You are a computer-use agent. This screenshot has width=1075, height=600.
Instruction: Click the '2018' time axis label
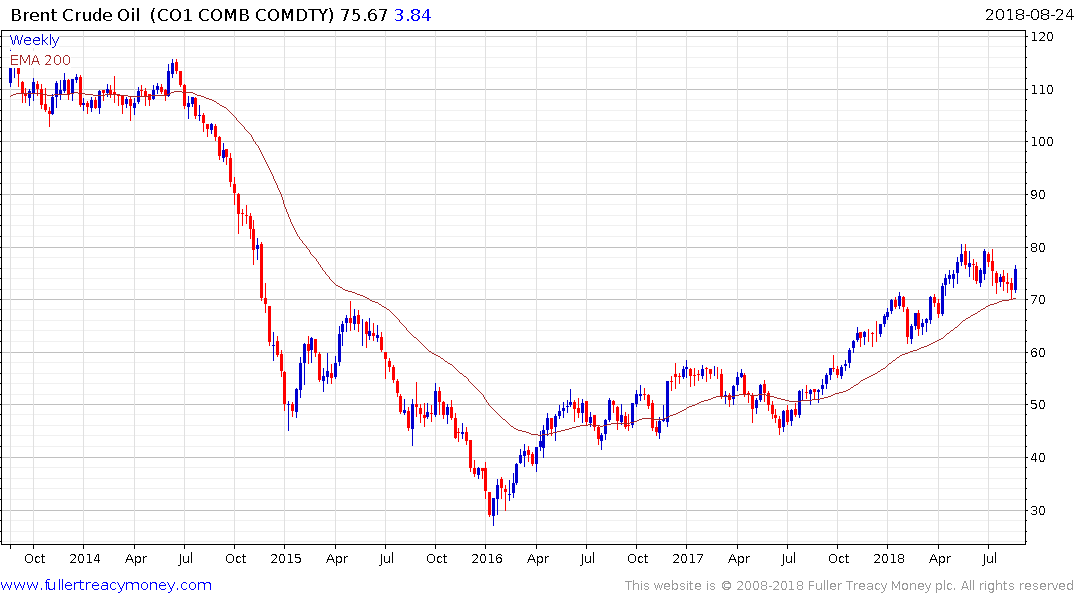coord(889,558)
